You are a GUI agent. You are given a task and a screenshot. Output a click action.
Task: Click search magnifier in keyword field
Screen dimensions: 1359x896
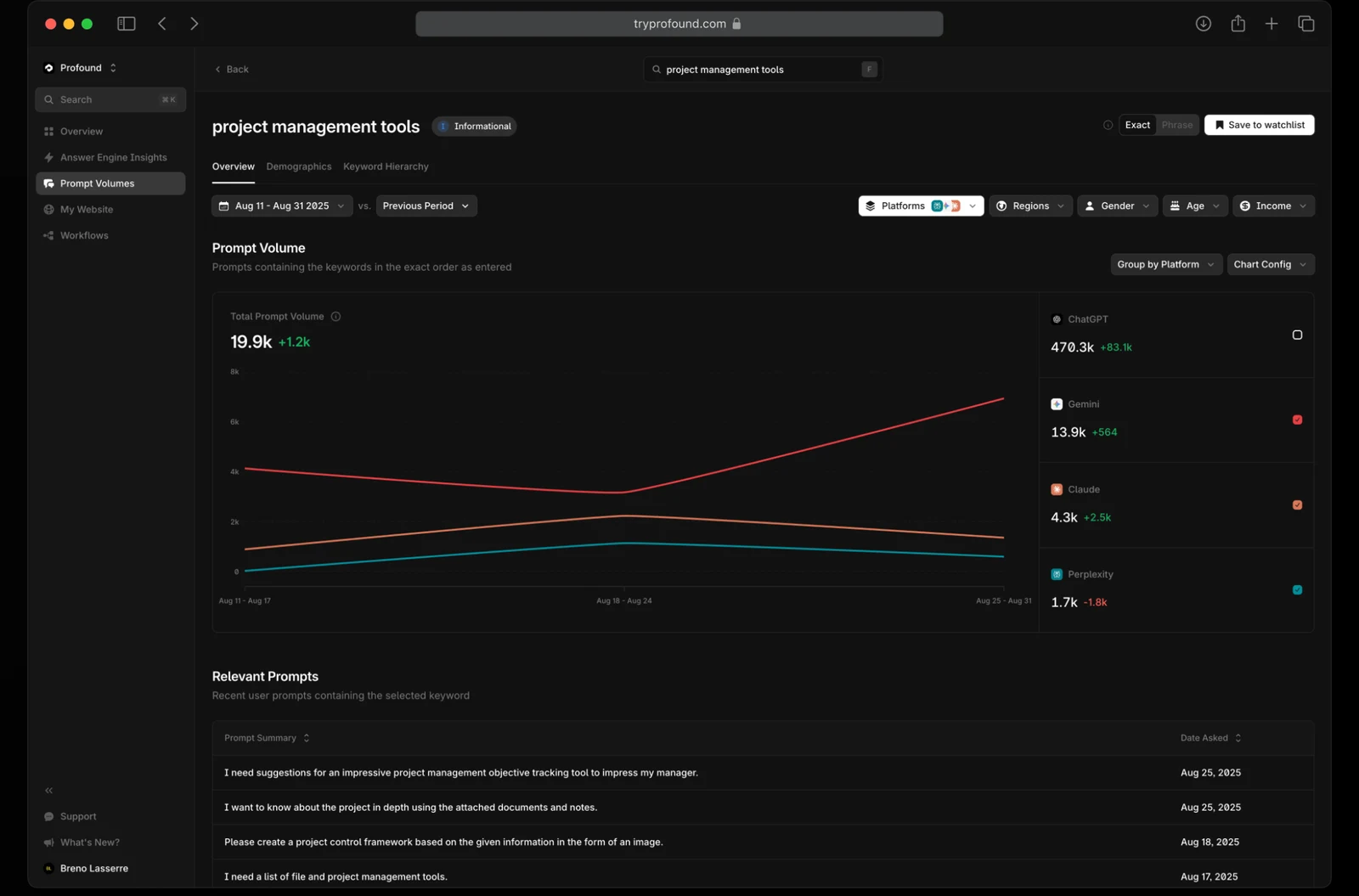click(657, 70)
